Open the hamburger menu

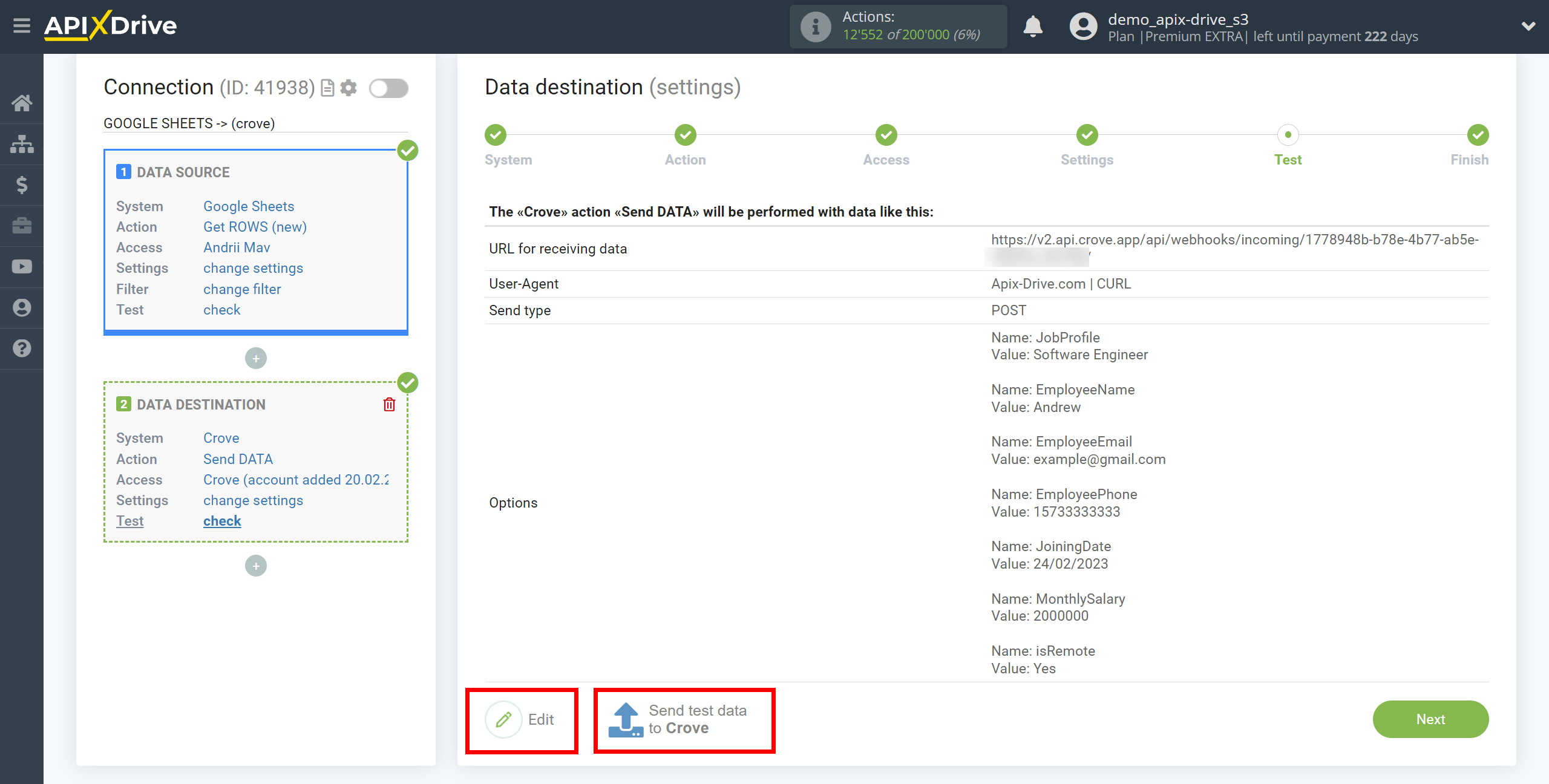pos(22,26)
